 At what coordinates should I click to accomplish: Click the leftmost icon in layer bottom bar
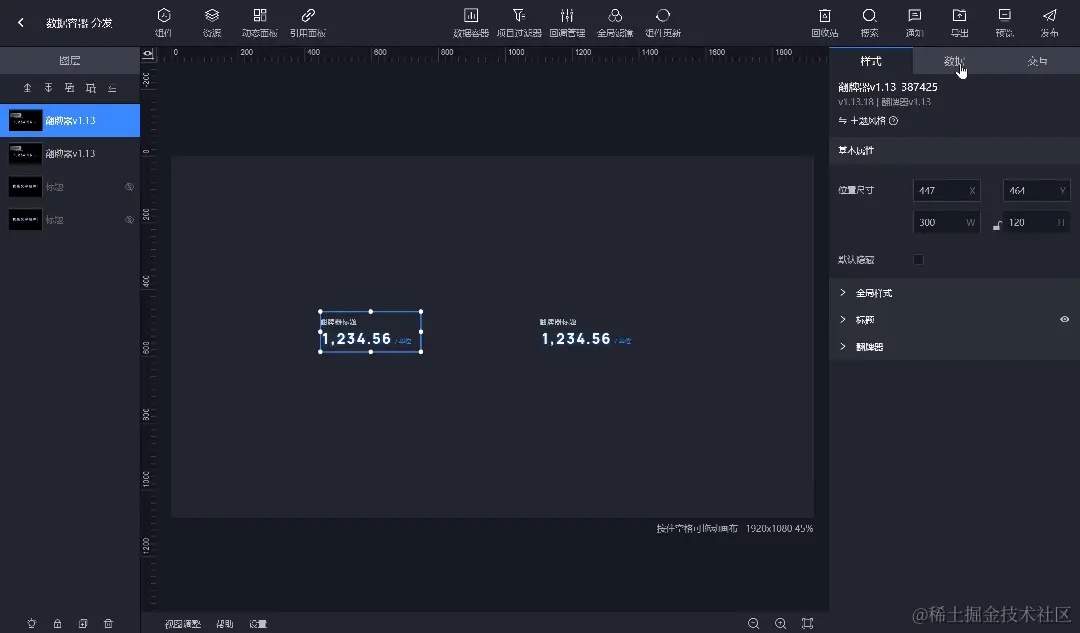point(32,623)
